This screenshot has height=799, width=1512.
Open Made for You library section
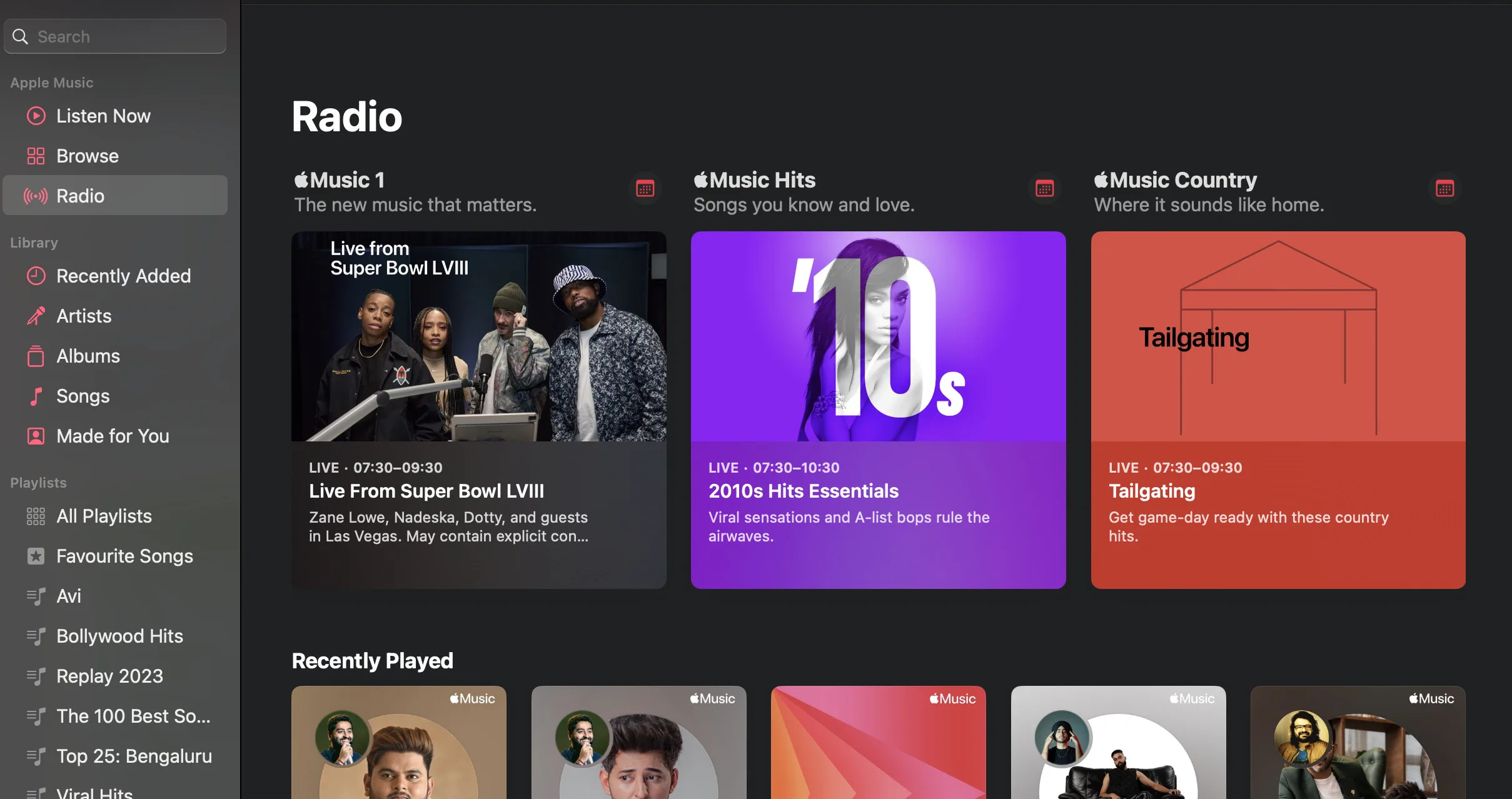113,436
